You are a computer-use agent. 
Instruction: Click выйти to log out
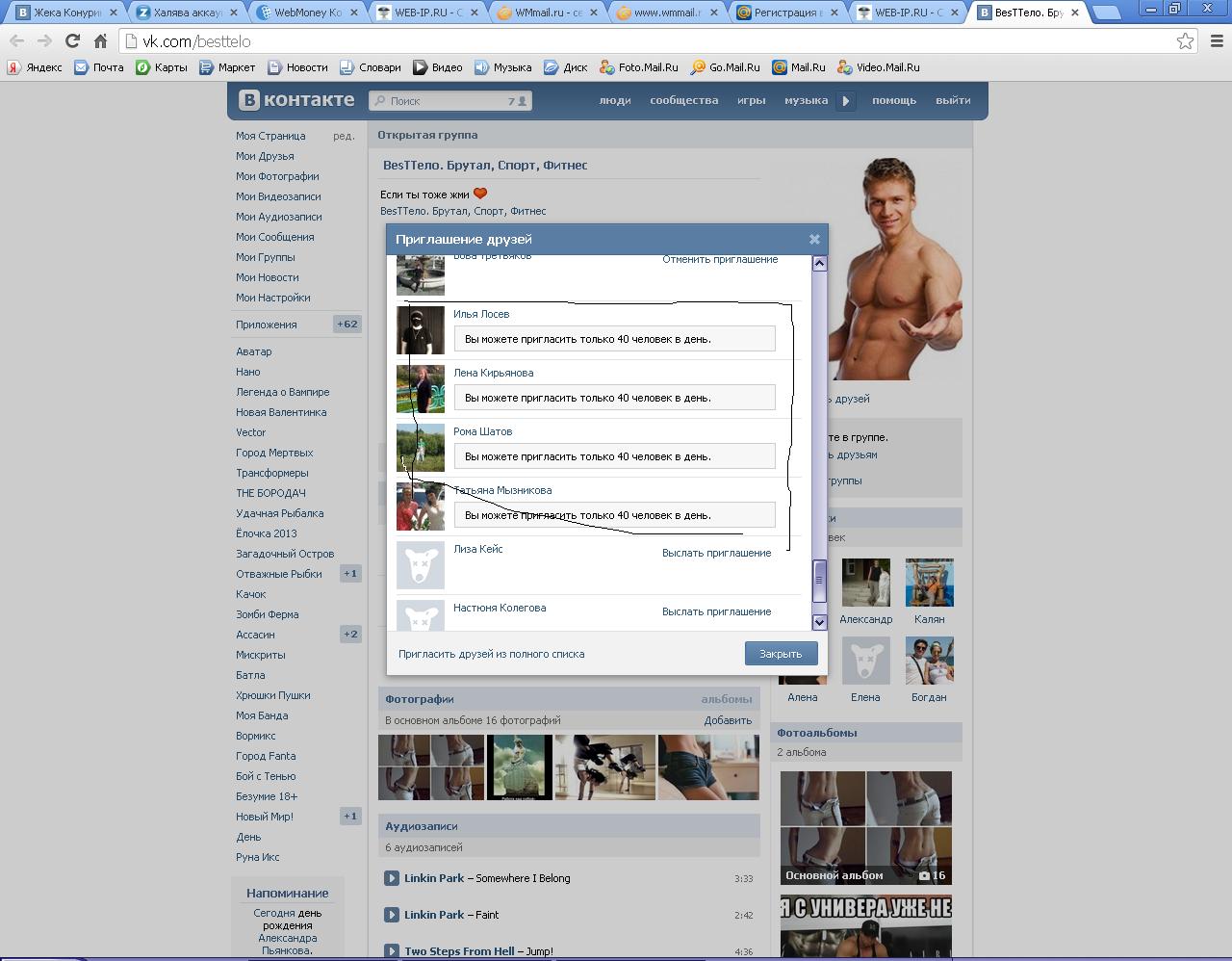coord(953,100)
